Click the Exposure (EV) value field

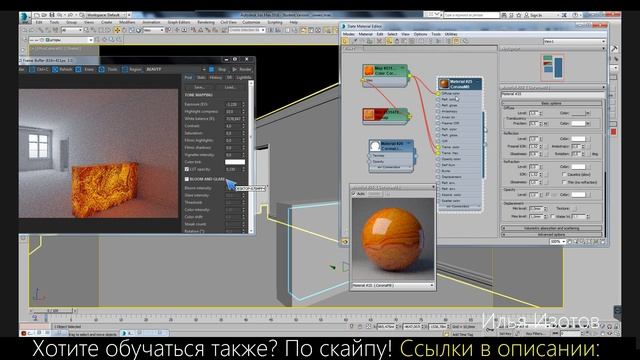(233, 104)
